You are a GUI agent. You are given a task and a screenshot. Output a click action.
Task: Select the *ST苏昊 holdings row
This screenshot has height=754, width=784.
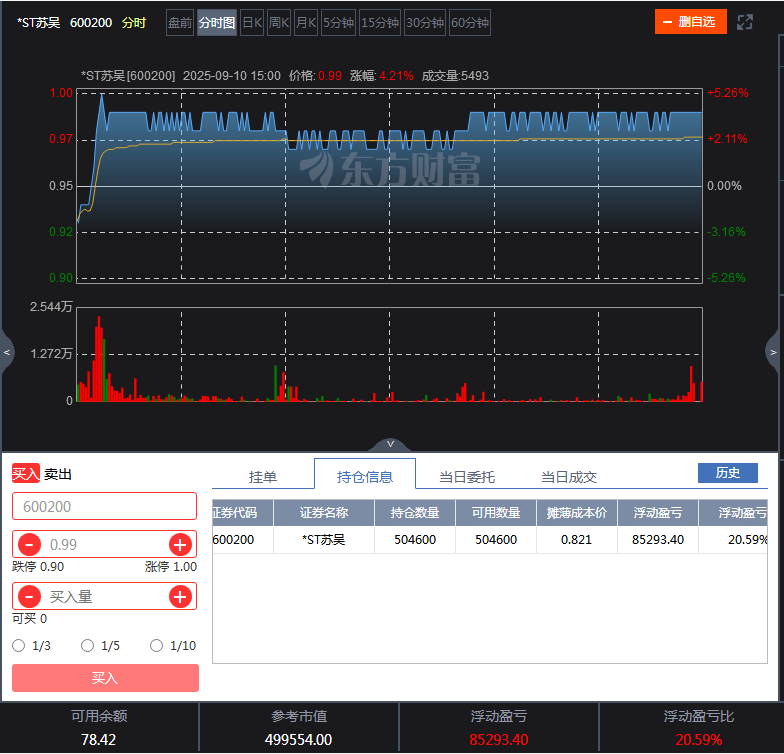(x=490, y=540)
